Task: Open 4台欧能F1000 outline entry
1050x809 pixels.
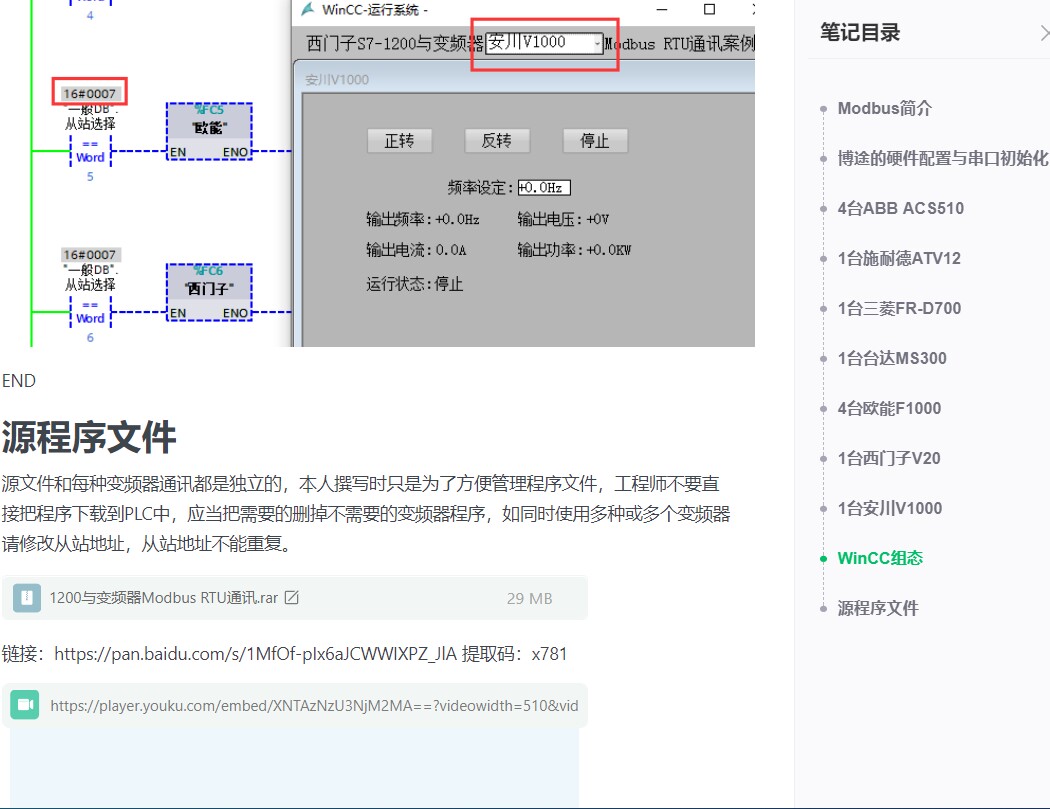Action: pos(889,409)
